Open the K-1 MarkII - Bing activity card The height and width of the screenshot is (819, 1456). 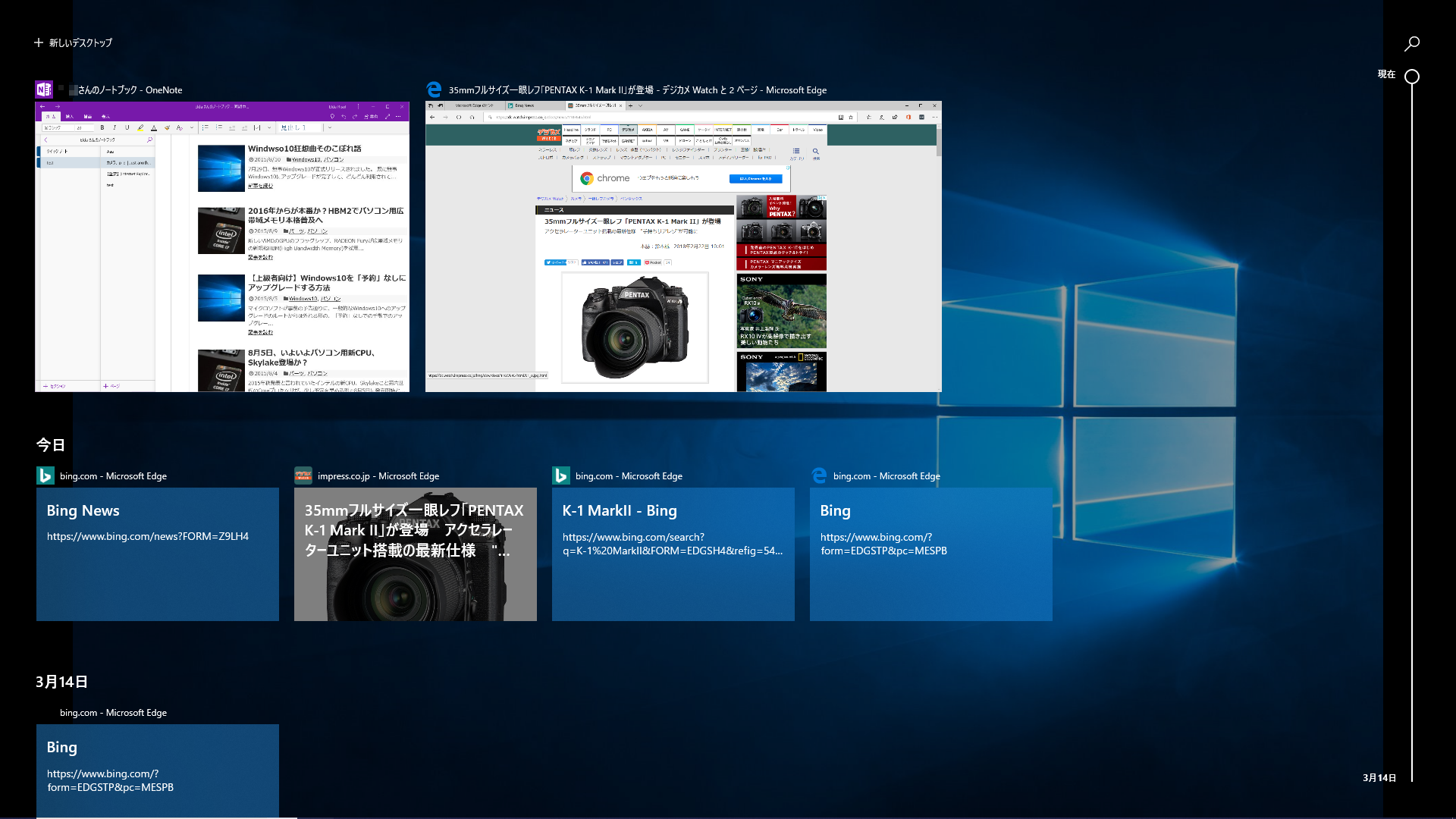[x=673, y=554]
